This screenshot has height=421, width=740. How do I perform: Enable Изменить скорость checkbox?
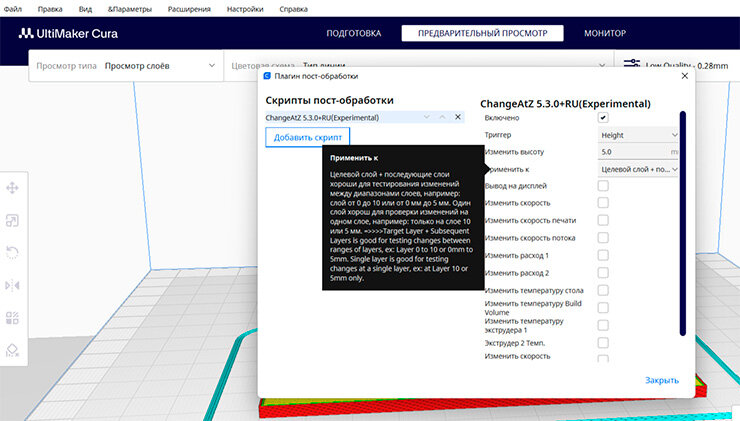[603, 202]
